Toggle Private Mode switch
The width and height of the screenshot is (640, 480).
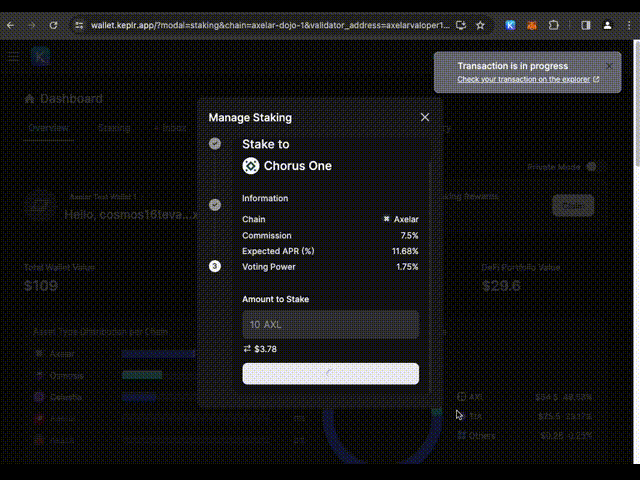pyautogui.click(x=591, y=167)
